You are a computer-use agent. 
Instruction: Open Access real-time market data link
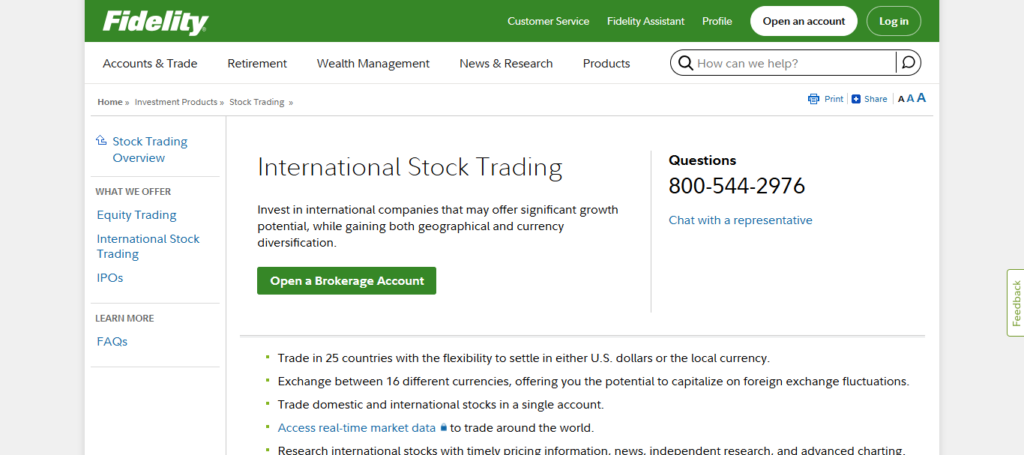[x=357, y=428]
